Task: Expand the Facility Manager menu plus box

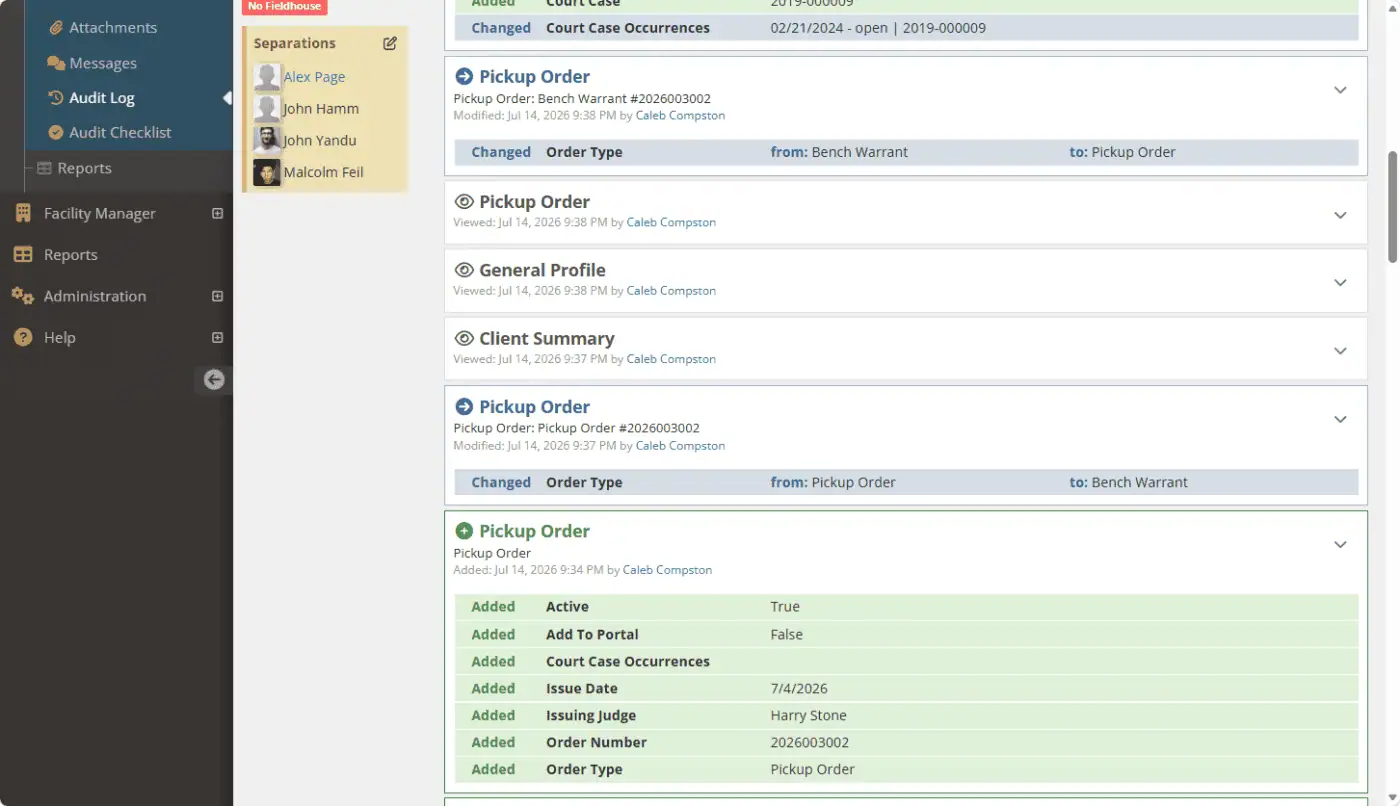Action: [217, 213]
